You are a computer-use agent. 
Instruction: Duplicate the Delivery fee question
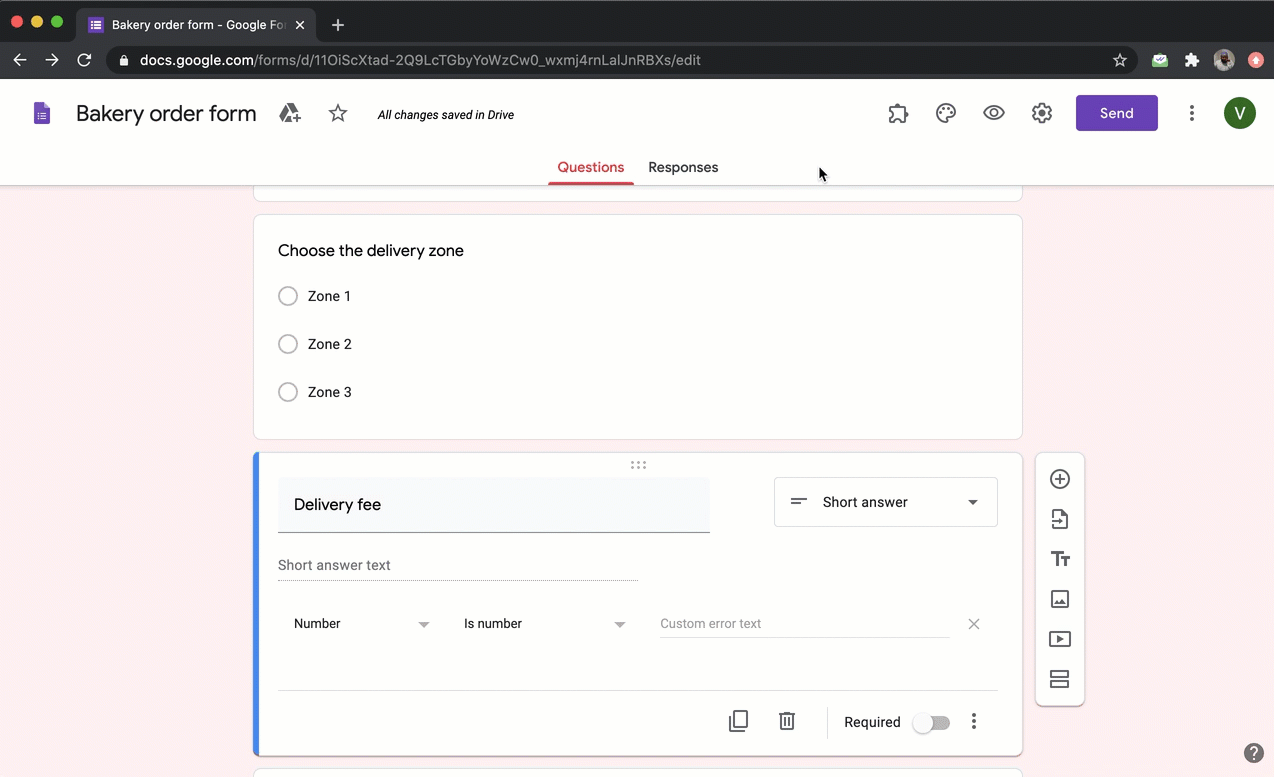coord(738,721)
